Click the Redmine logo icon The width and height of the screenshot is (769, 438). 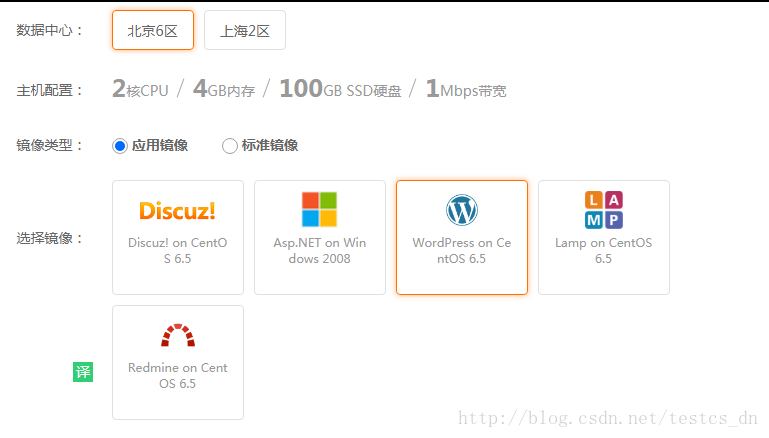(178, 335)
